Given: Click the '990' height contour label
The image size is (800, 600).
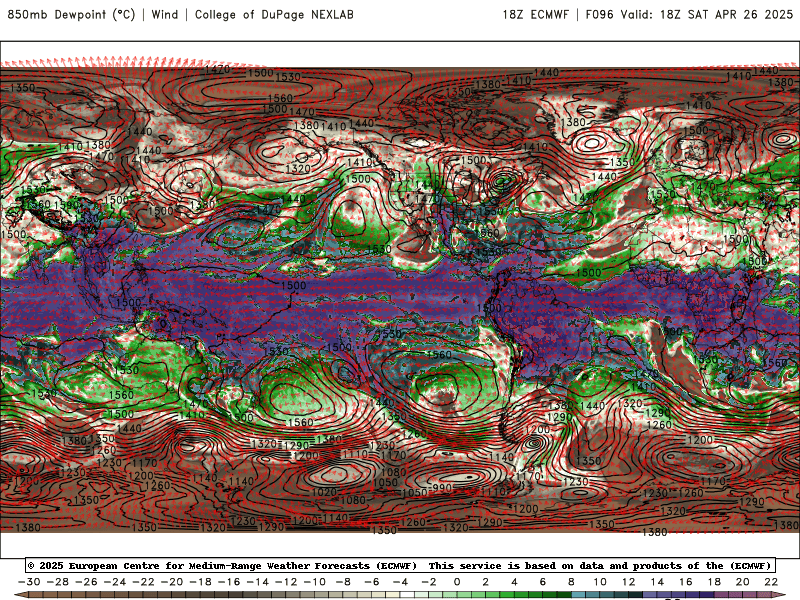Looking at the screenshot, I should point(442,488).
